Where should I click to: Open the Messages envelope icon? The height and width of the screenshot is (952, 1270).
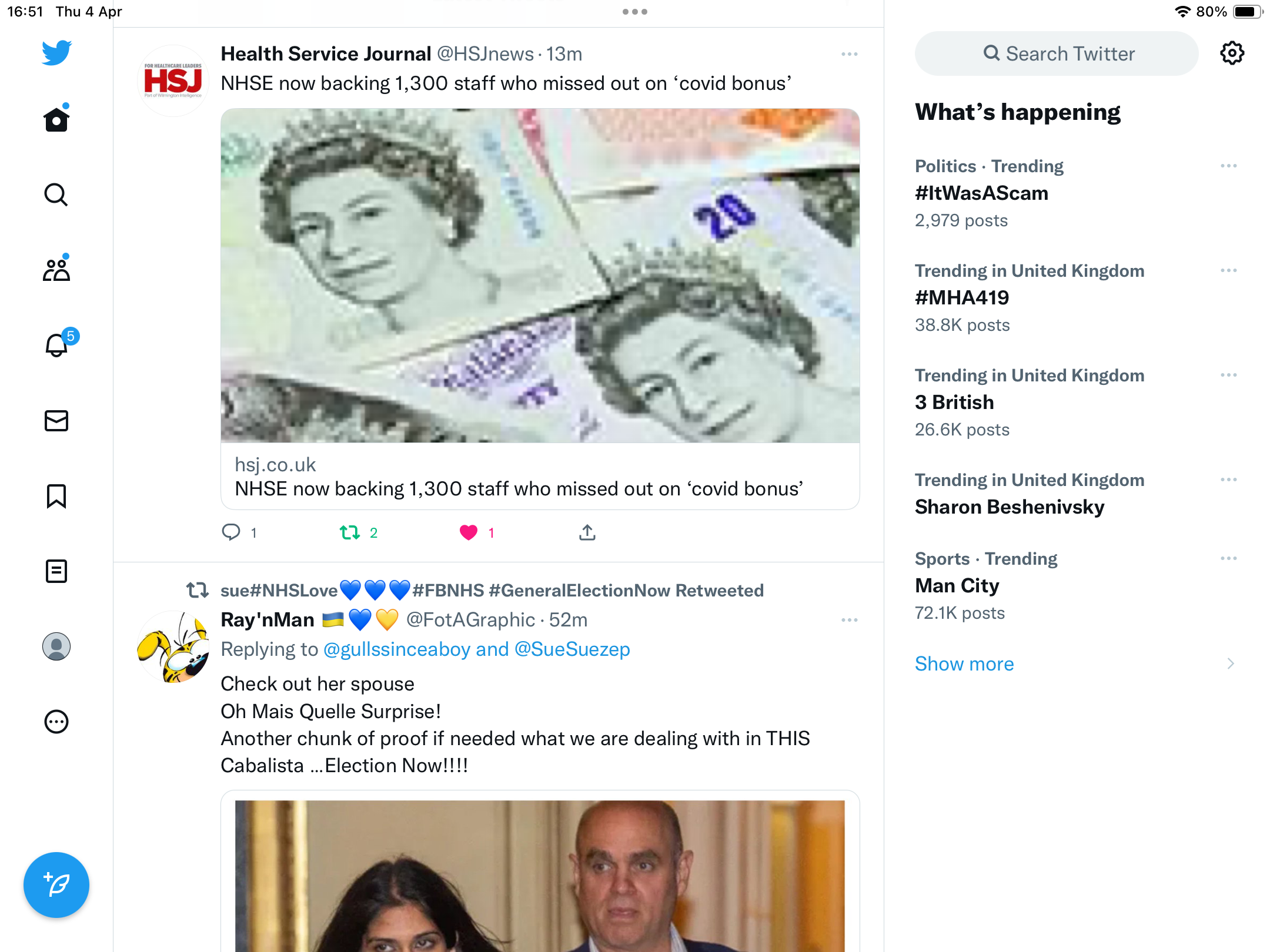[56, 420]
